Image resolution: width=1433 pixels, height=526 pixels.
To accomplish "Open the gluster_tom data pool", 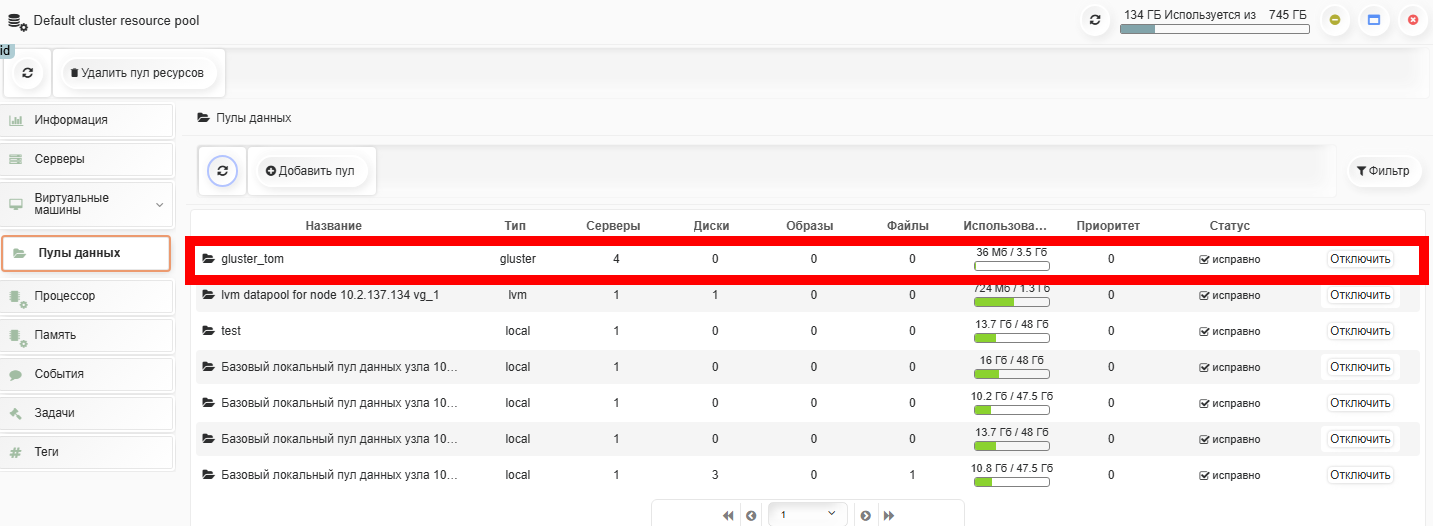I will tap(253, 259).
